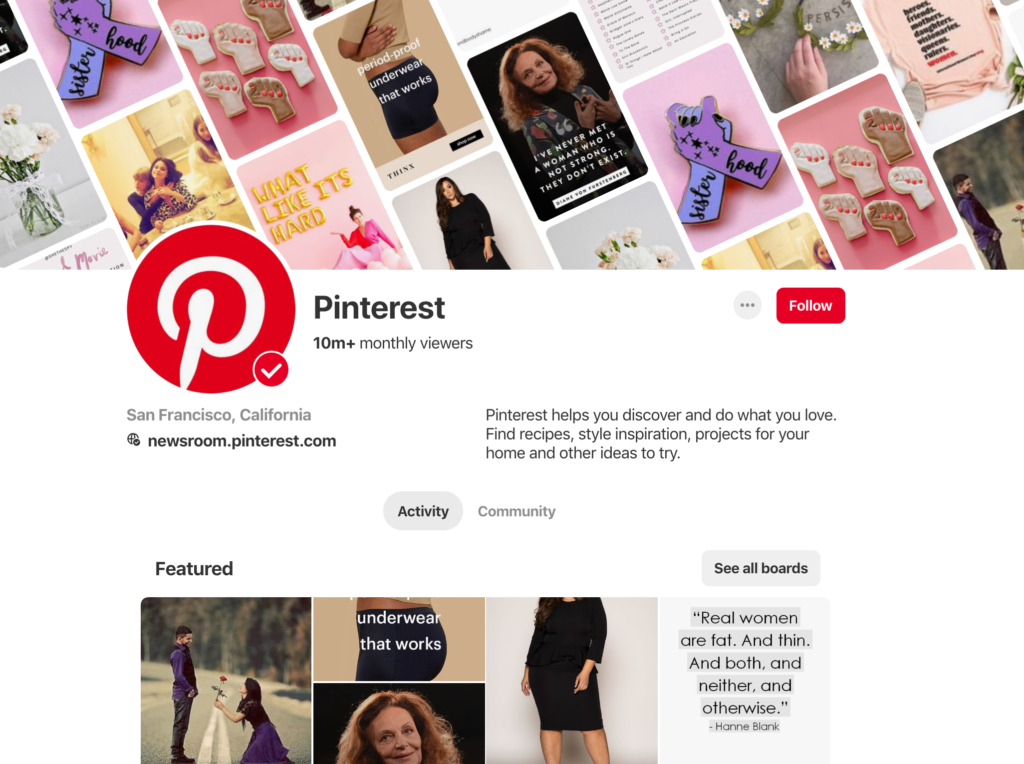Follow the Pinterest profile

point(810,306)
